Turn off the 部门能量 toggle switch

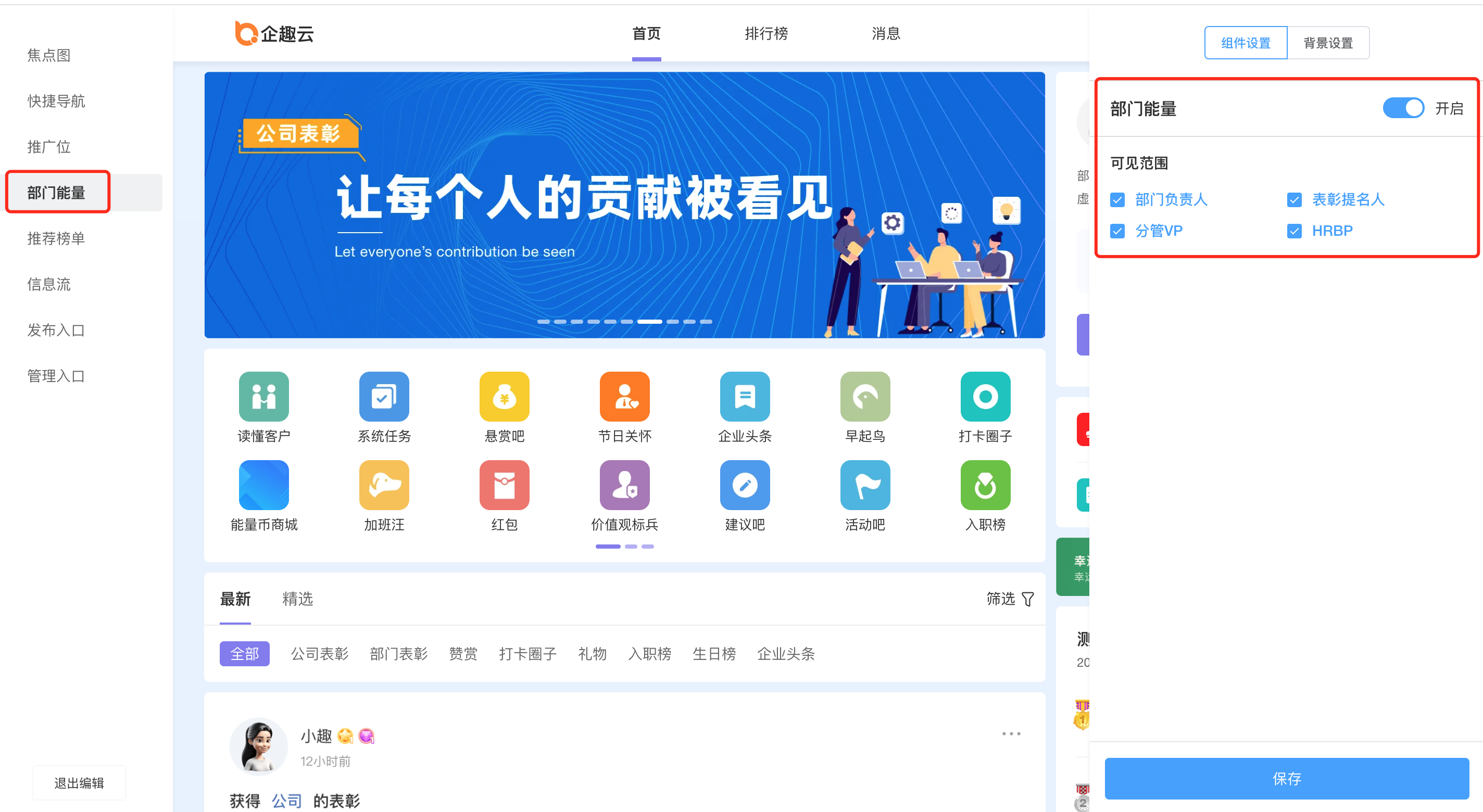(x=1403, y=108)
